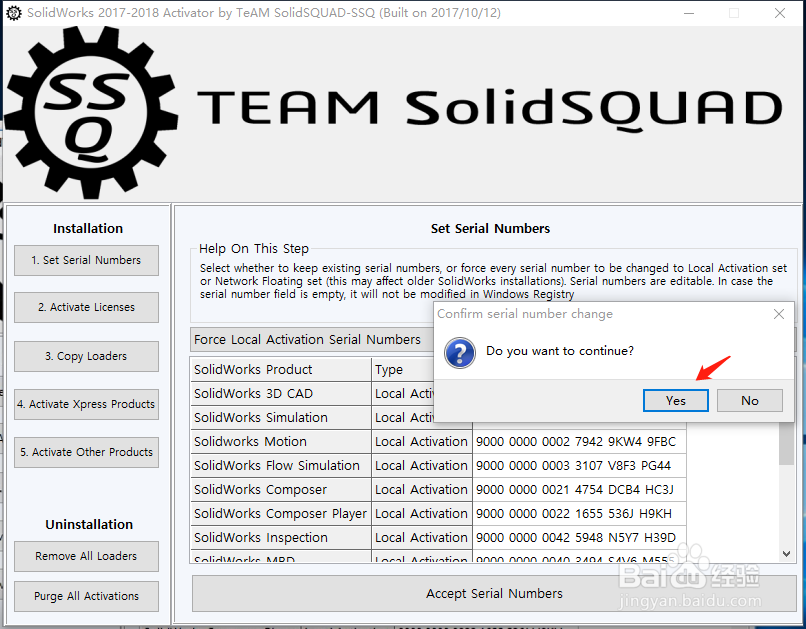Select the SolidWorks Inspection cell
The width and height of the screenshot is (806, 629).
(280, 538)
